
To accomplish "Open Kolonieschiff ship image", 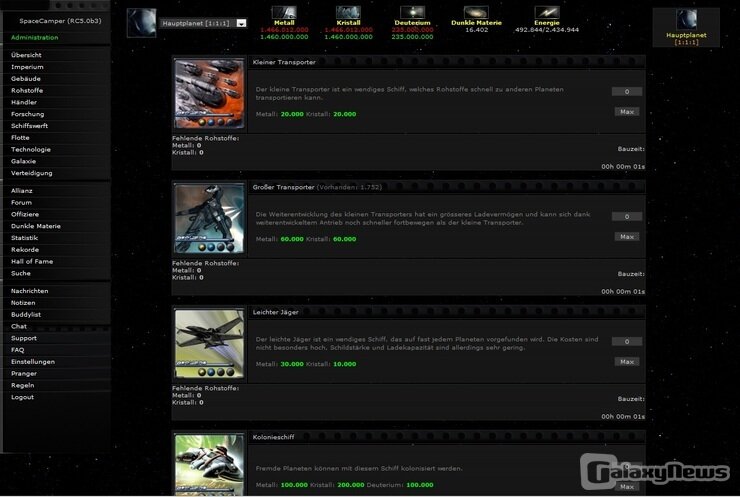I will point(209,464).
